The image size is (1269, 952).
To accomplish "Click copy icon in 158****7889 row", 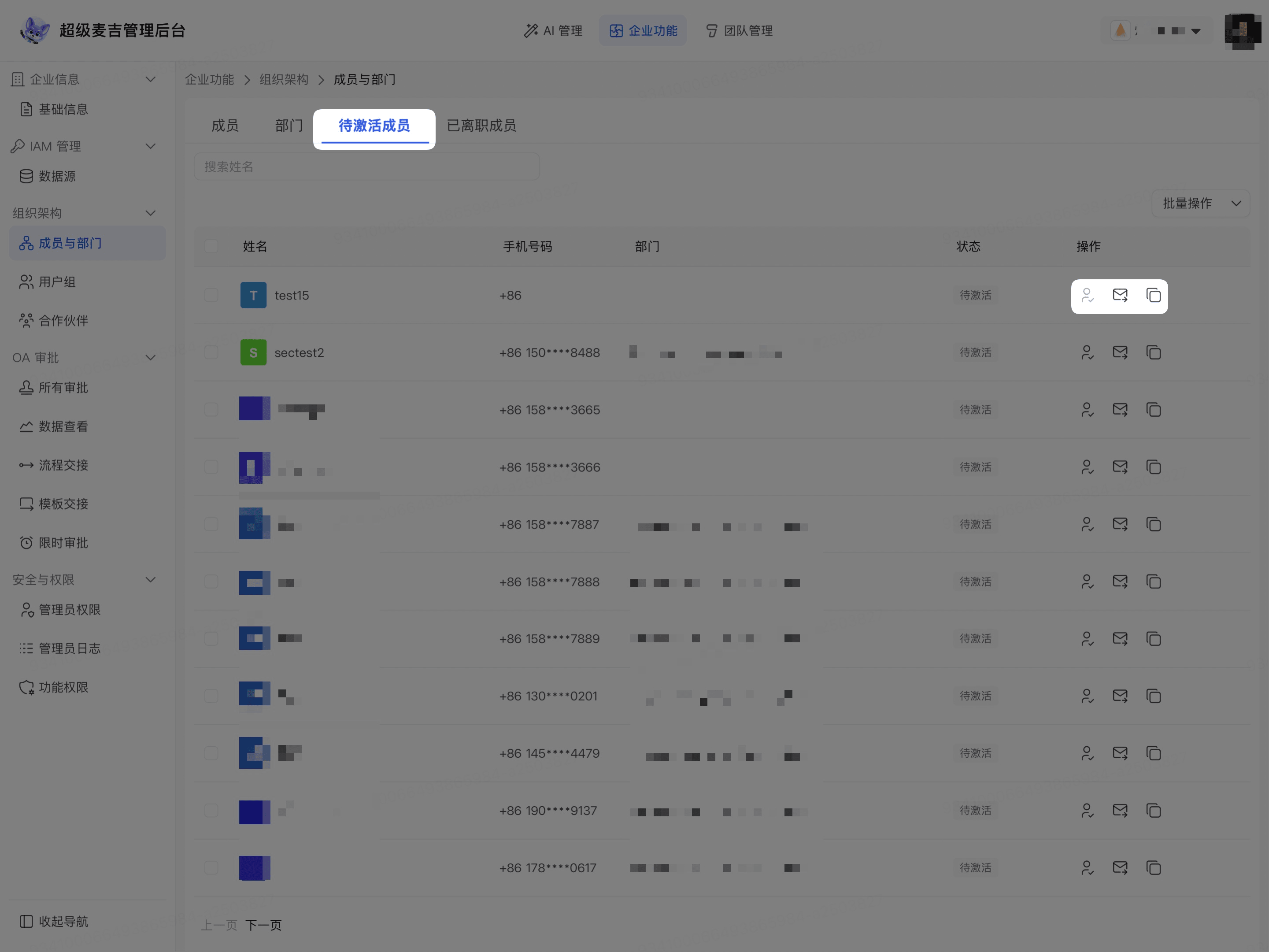I will [1153, 639].
